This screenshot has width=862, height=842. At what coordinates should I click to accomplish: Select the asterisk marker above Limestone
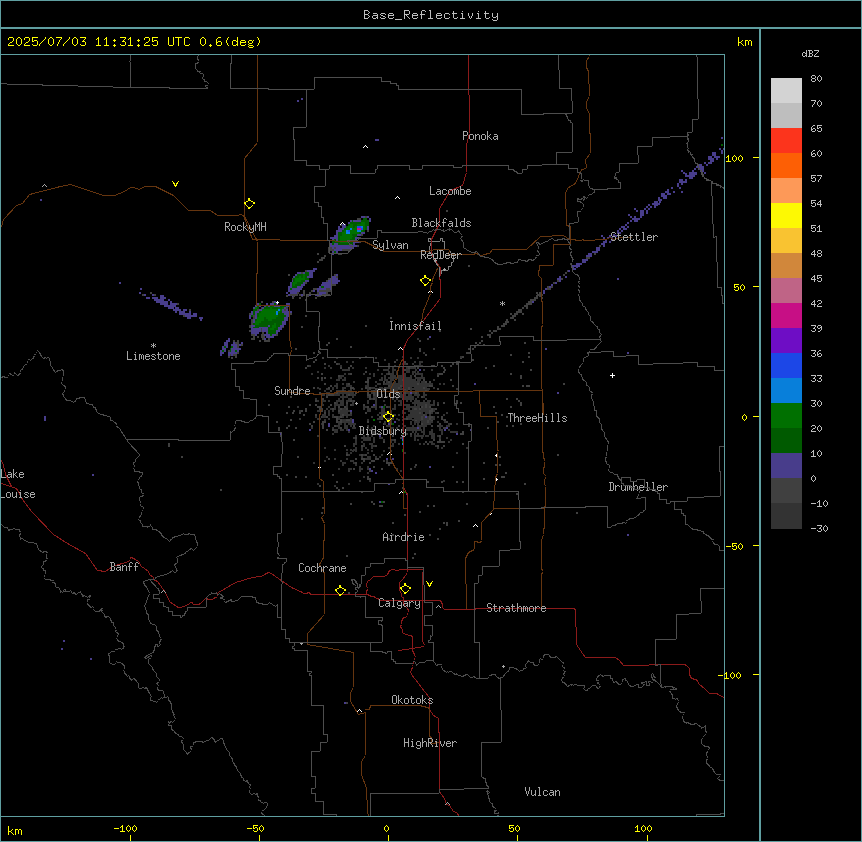click(x=153, y=346)
